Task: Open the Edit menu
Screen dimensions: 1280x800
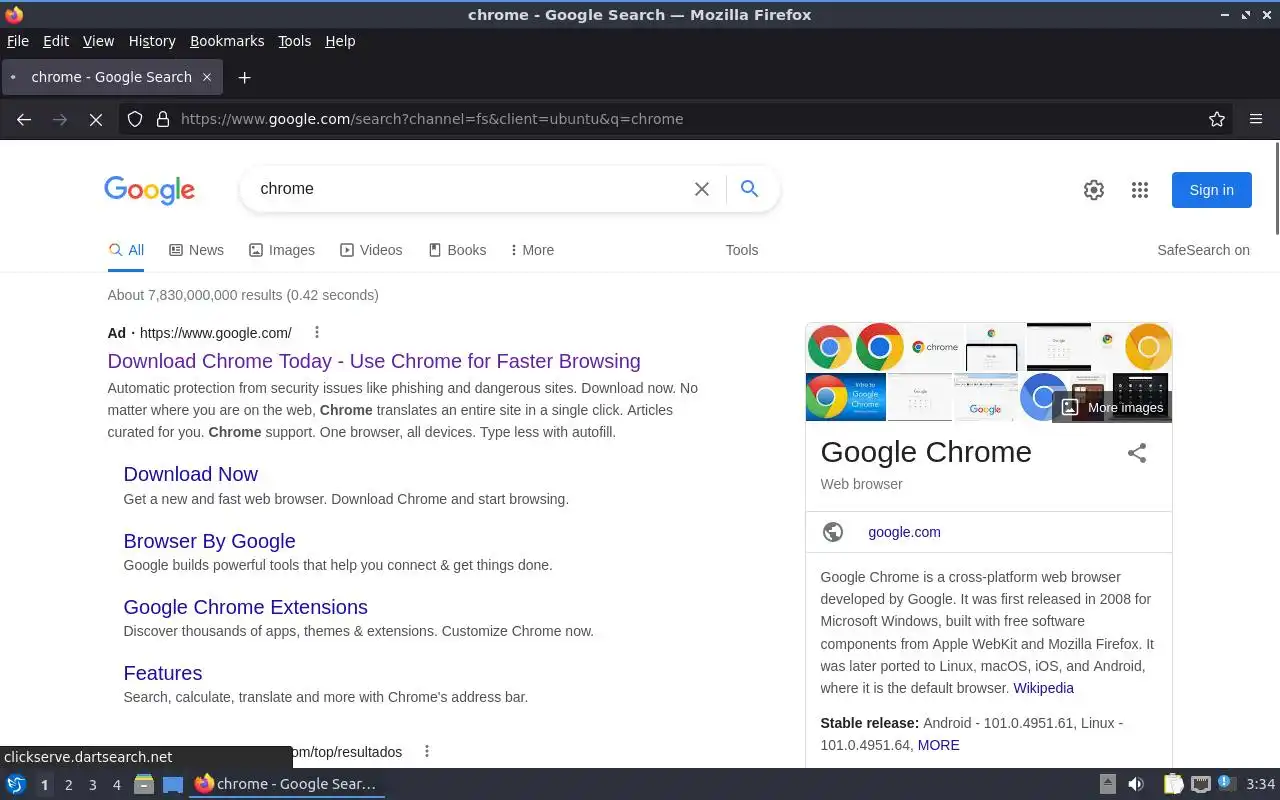Action: pos(56,41)
